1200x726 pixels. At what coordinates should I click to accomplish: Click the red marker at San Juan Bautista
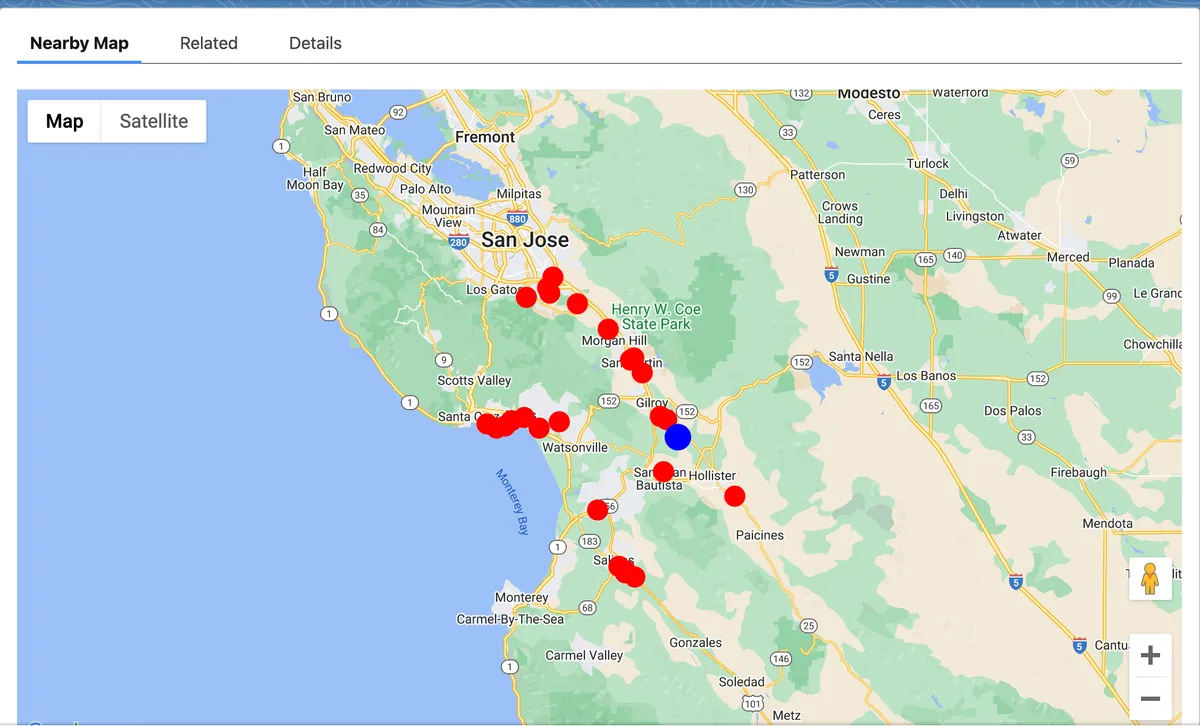[x=663, y=471]
